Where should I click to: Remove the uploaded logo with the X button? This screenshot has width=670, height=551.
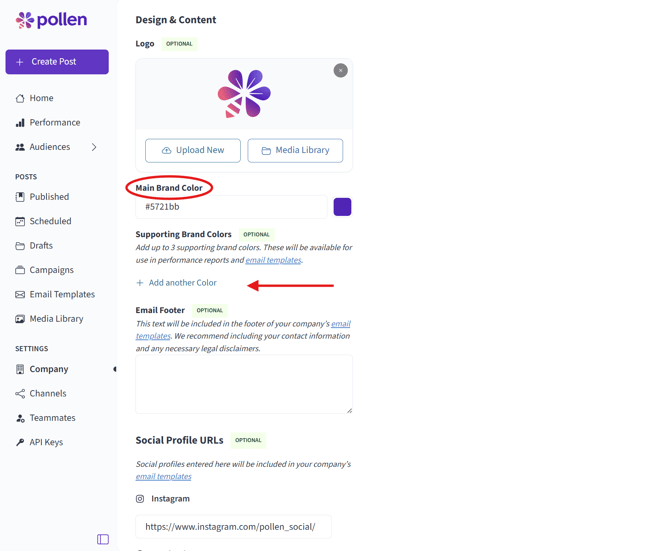[x=341, y=70]
